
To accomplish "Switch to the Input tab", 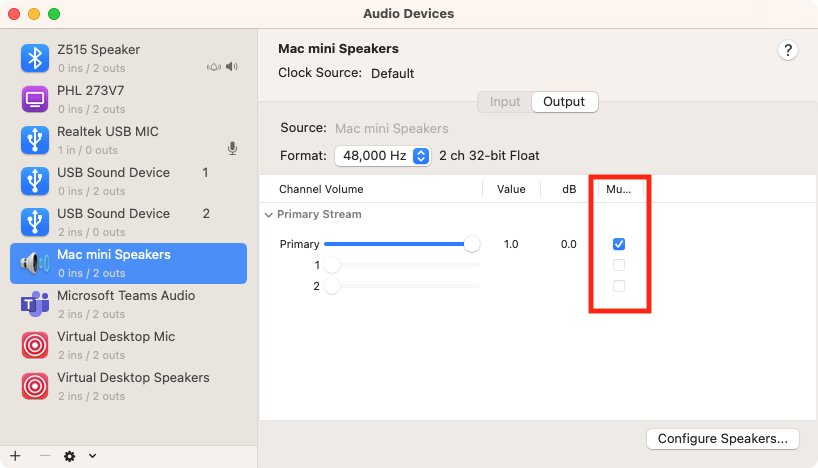I will point(504,102).
